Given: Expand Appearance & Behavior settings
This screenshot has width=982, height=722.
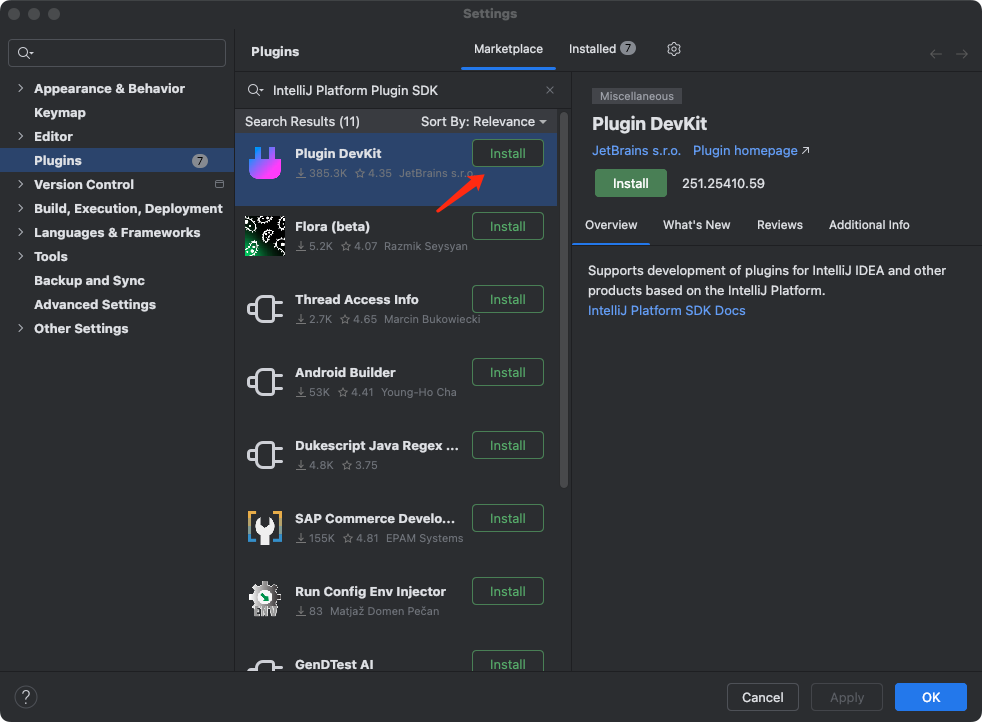Looking at the screenshot, I should pyautogui.click(x=21, y=88).
